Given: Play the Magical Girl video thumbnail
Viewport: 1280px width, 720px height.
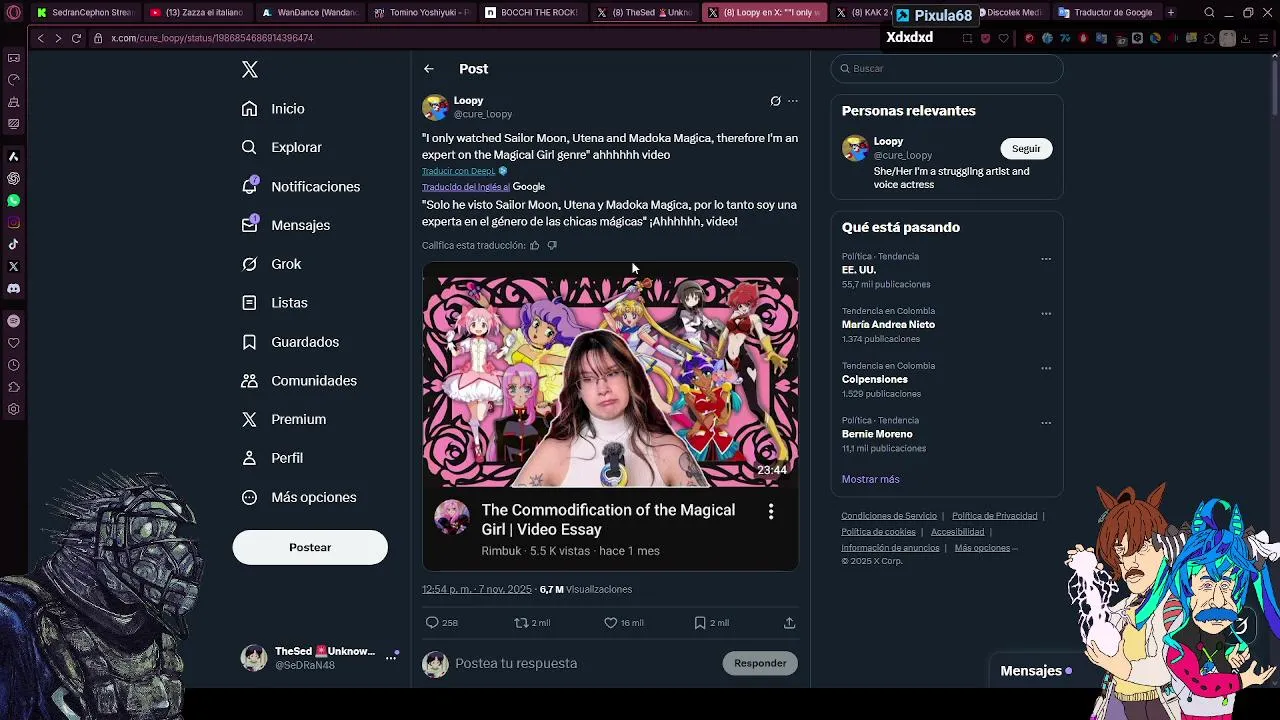Looking at the screenshot, I should [610, 376].
